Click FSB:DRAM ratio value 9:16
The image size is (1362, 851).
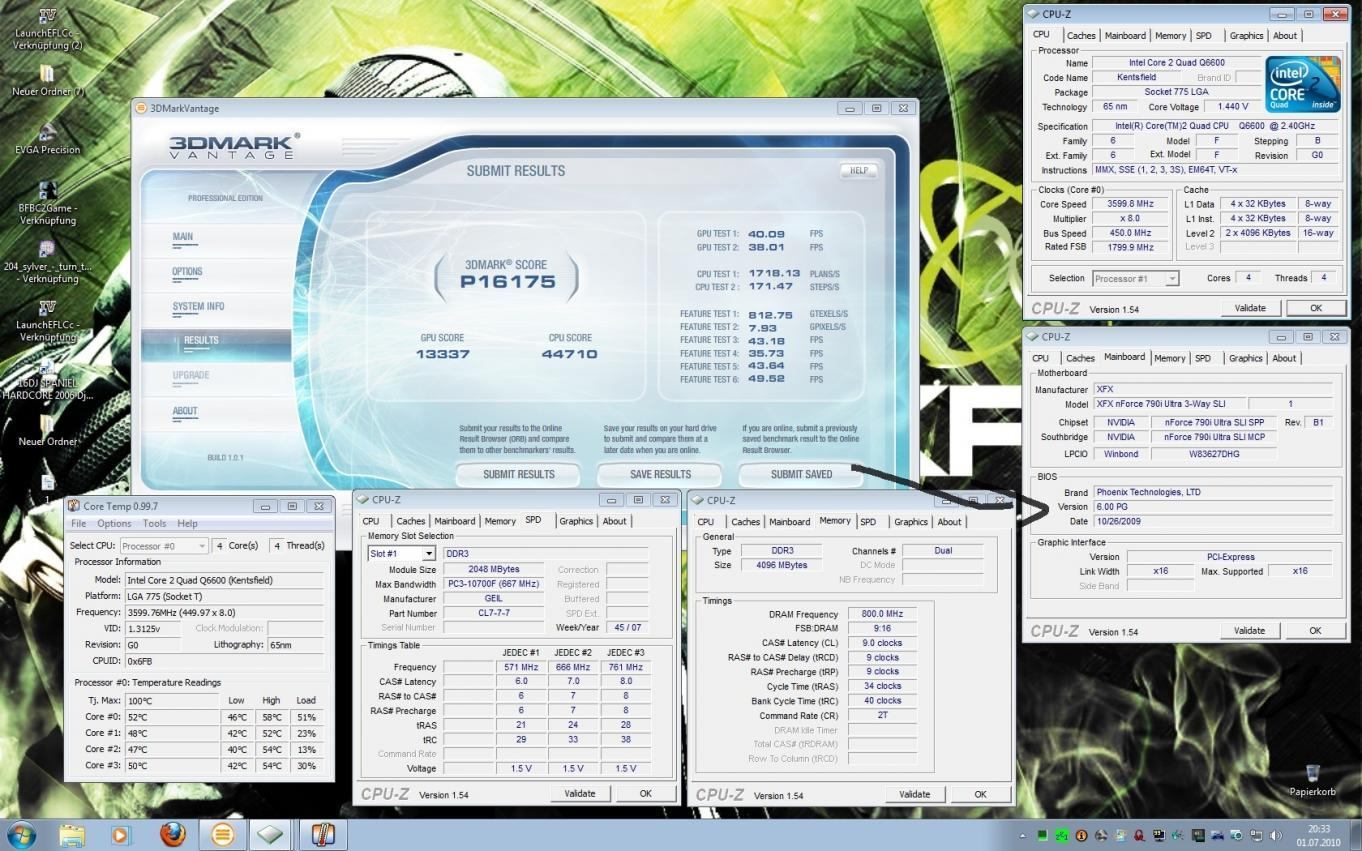coord(882,628)
